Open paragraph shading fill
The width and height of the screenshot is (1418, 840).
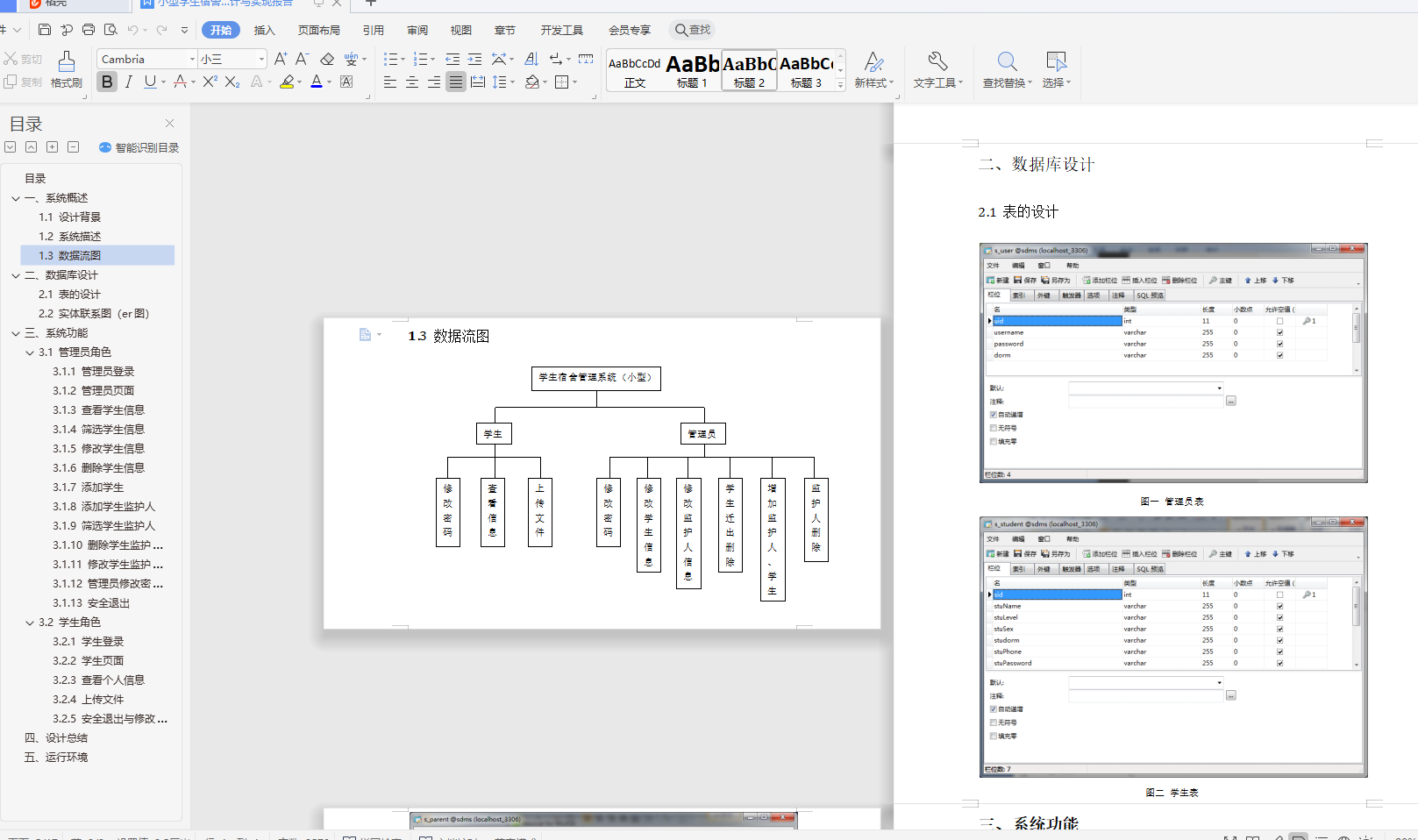531,82
